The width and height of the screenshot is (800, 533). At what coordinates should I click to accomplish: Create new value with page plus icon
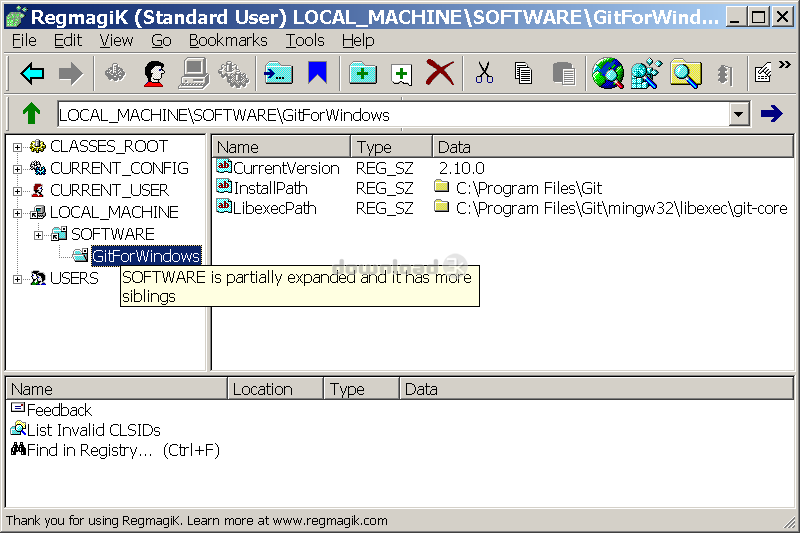coord(402,74)
